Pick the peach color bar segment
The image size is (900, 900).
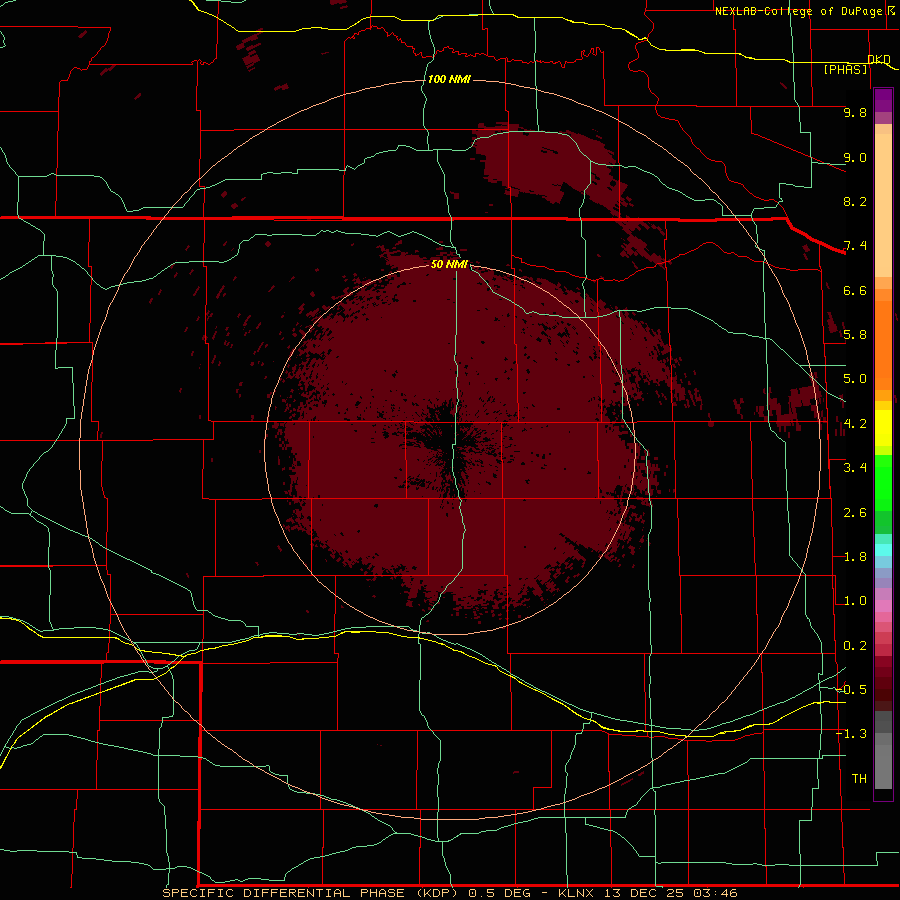click(x=883, y=204)
